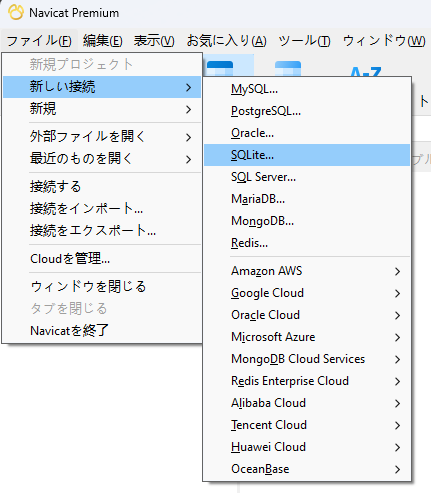This screenshot has width=431, height=493.
Task: Open the お気に入り(A) menu
Action: (226, 41)
